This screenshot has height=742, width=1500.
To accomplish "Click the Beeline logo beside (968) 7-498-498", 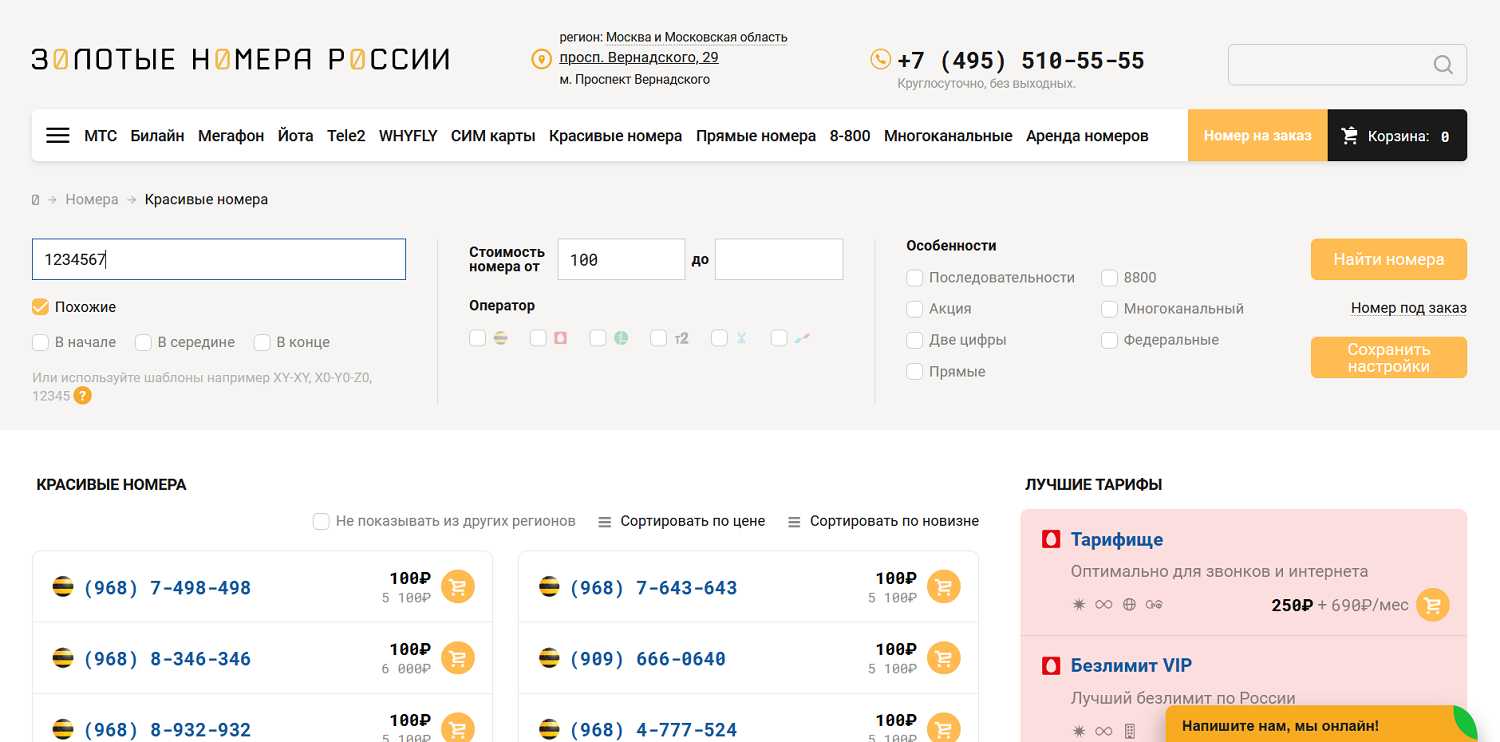I will (x=63, y=587).
